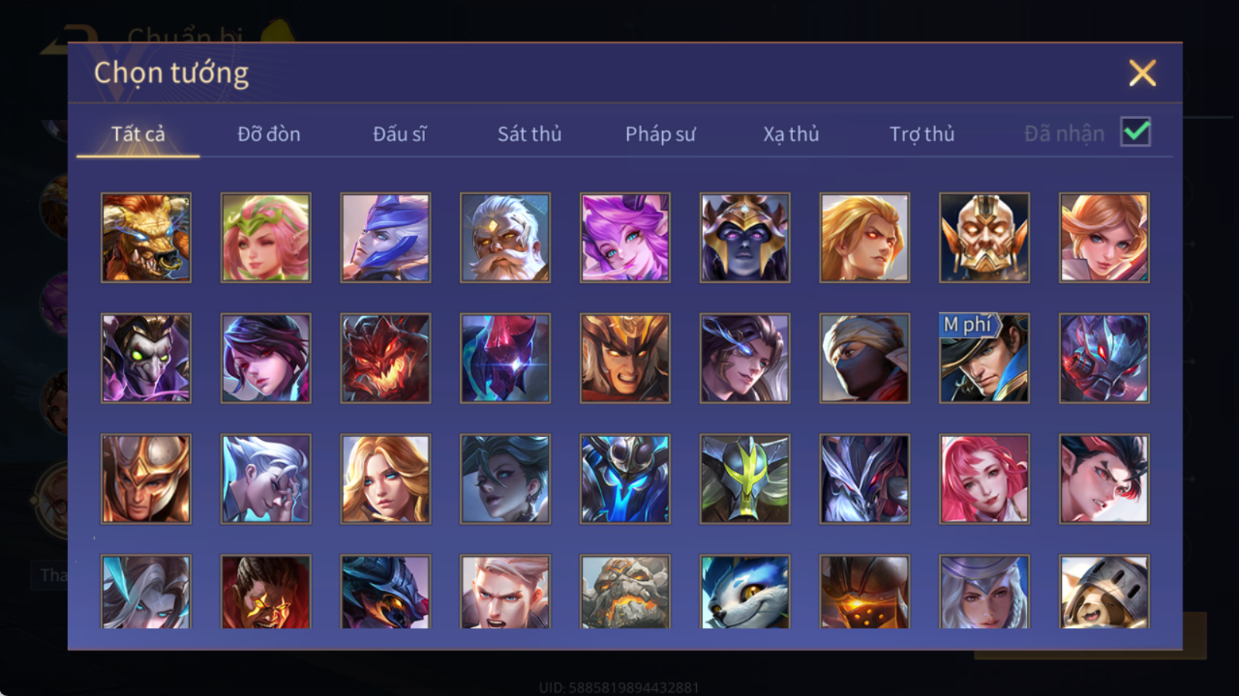The image size is (1239, 696).
Task: Select the orange lion beast hero portrait
Action: point(146,238)
